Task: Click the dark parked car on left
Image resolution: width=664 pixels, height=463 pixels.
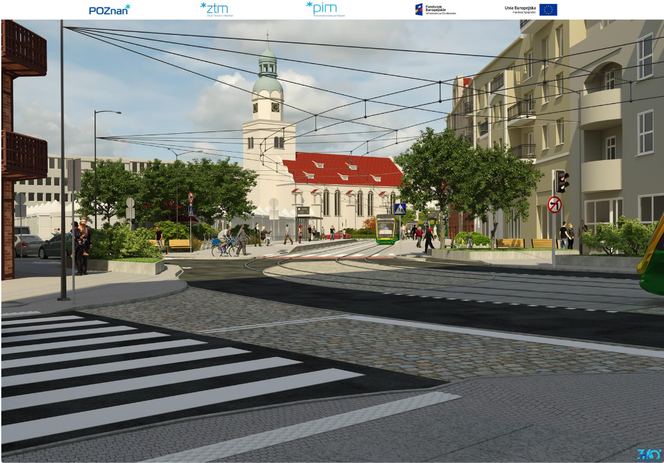Action: pos(55,246)
